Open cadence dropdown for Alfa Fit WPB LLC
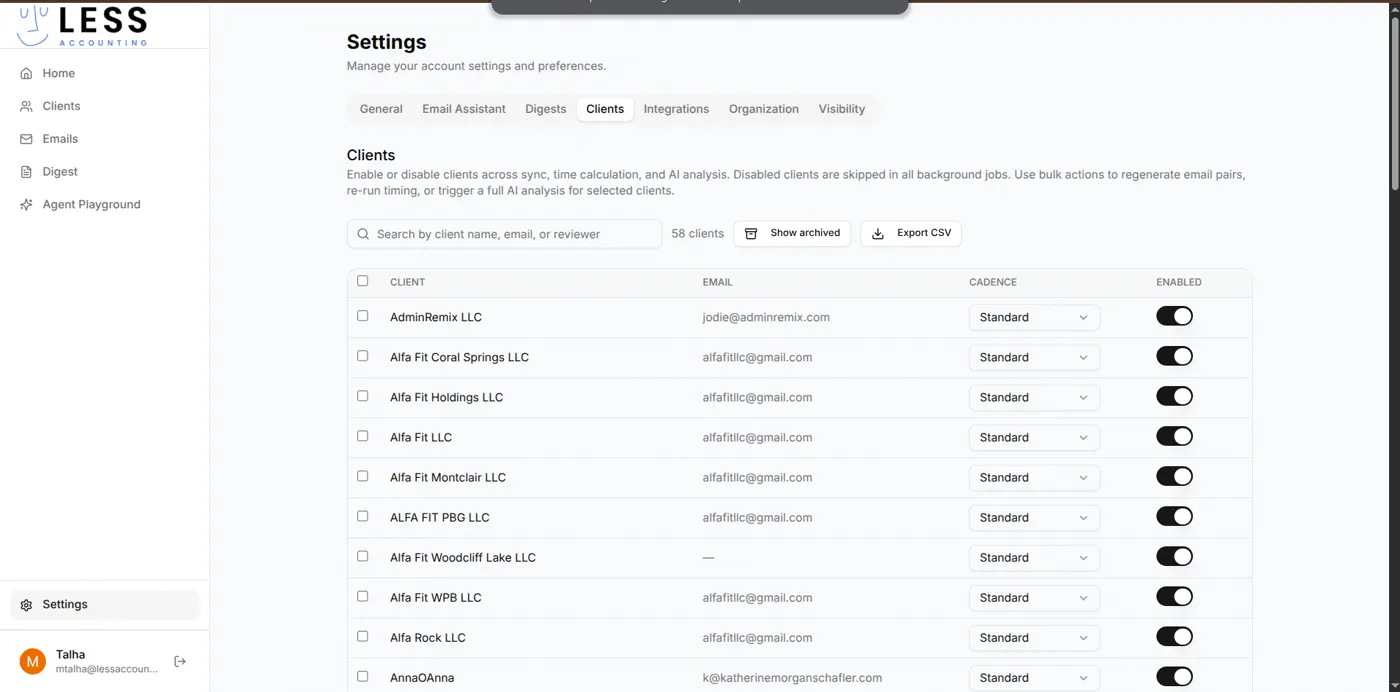The width and height of the screenshot is (1400, 692). (1034, 597)
